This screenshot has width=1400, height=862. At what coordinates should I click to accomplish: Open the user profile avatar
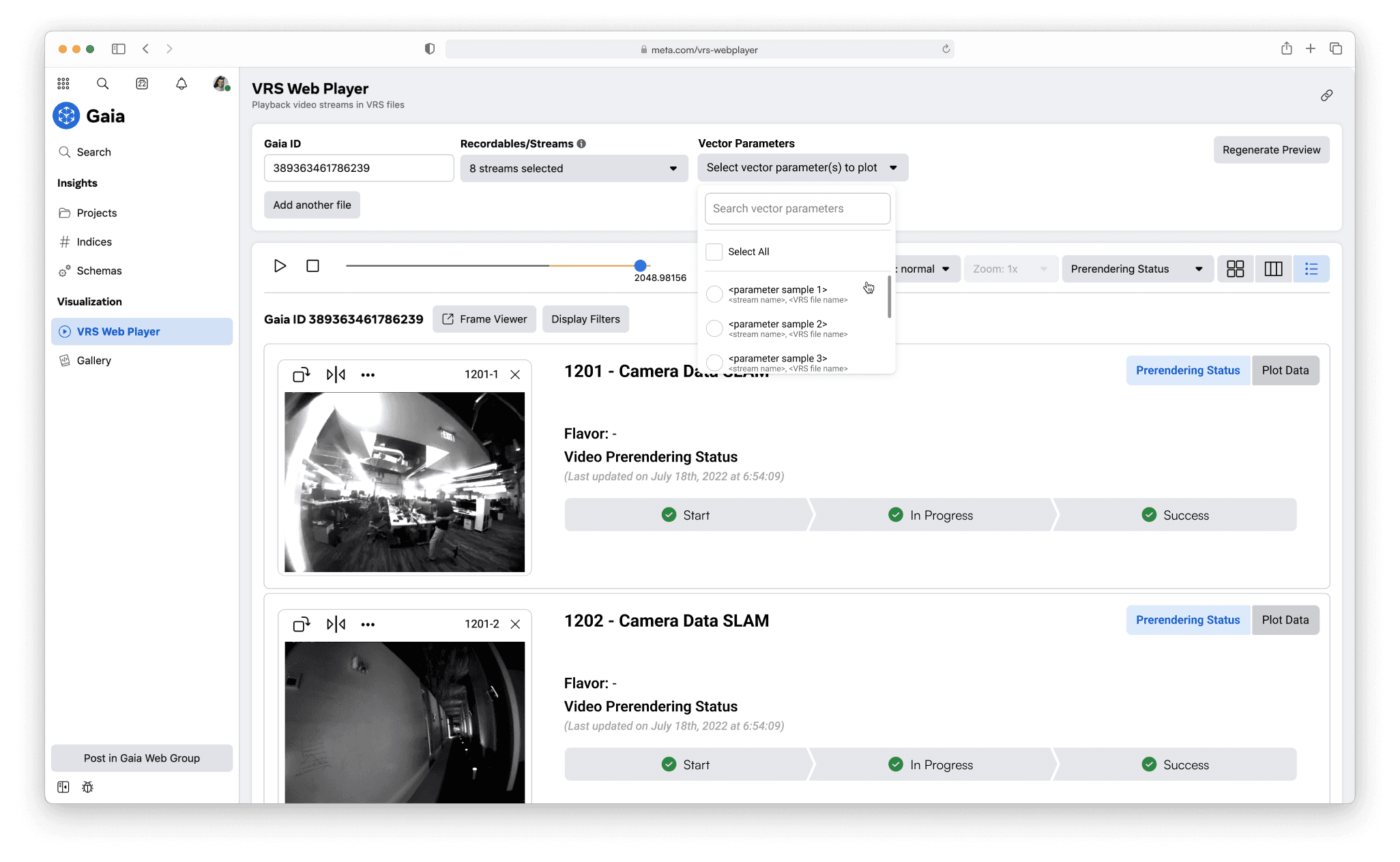point(221,83)
